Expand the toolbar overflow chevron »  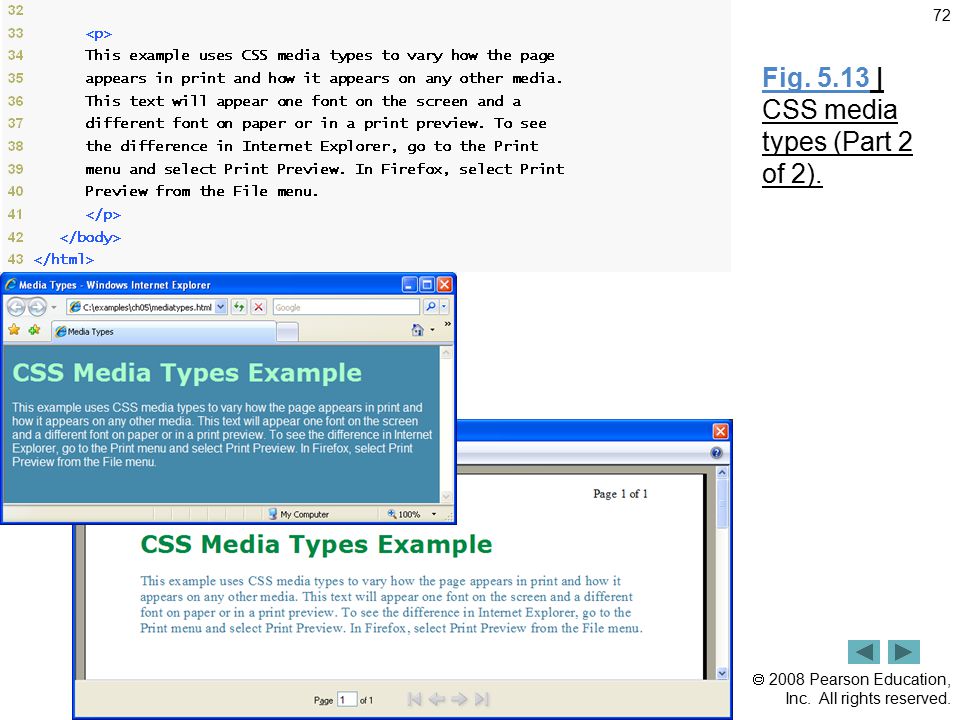click(448, 324)
